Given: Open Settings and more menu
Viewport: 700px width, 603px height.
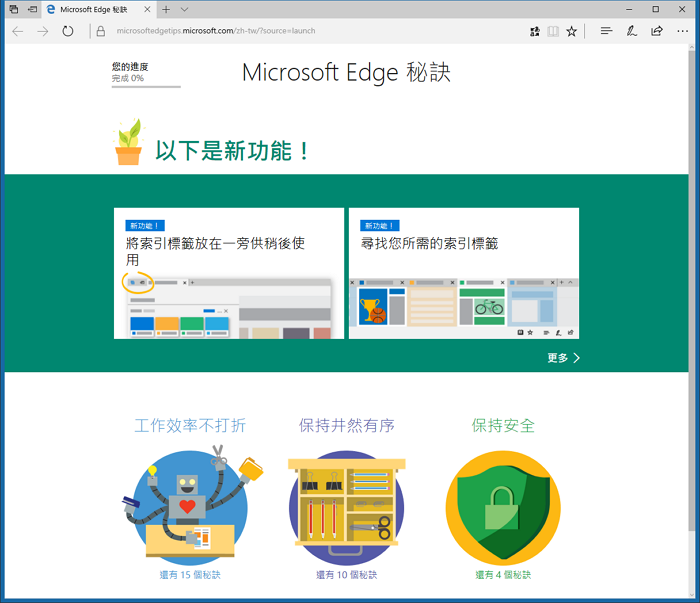Looking at the screenshot, I should [x=682, y=31].
